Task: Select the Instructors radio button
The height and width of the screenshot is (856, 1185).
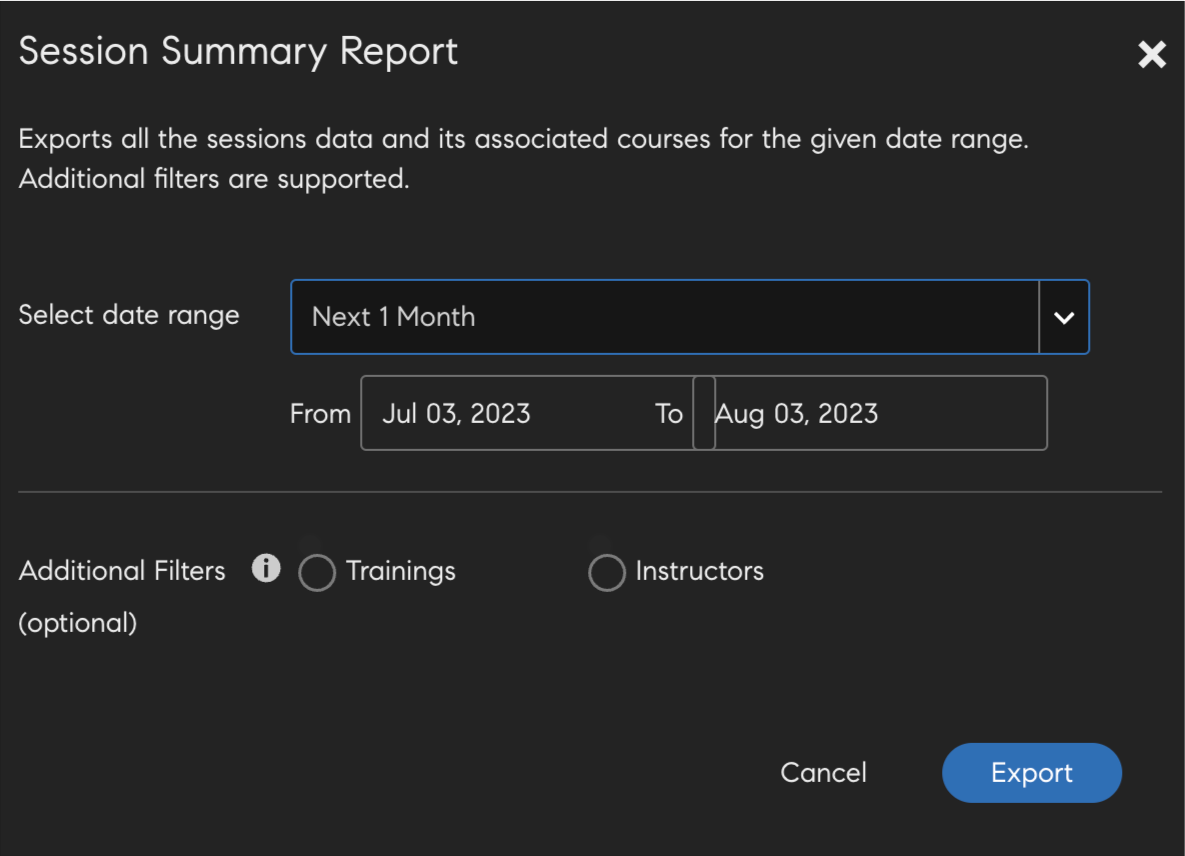Action: 606,573
